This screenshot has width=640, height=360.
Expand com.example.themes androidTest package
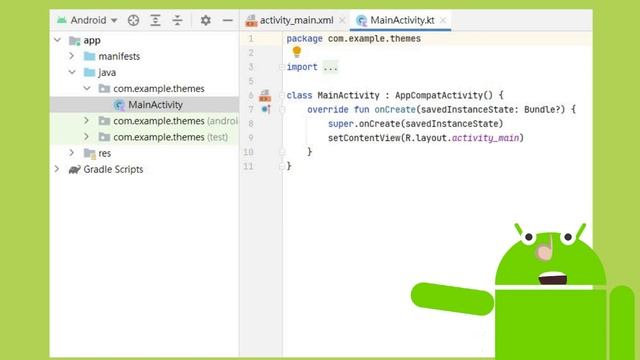[87, 120]
